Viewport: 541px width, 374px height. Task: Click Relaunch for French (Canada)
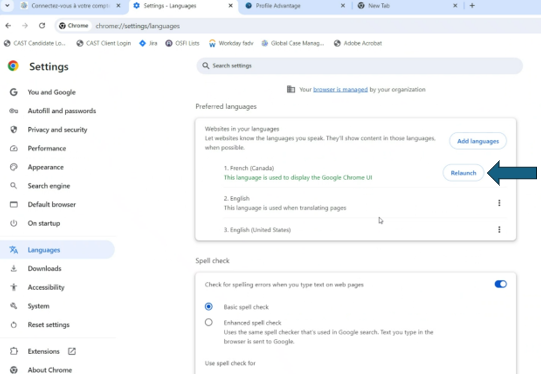coord(463,173)
